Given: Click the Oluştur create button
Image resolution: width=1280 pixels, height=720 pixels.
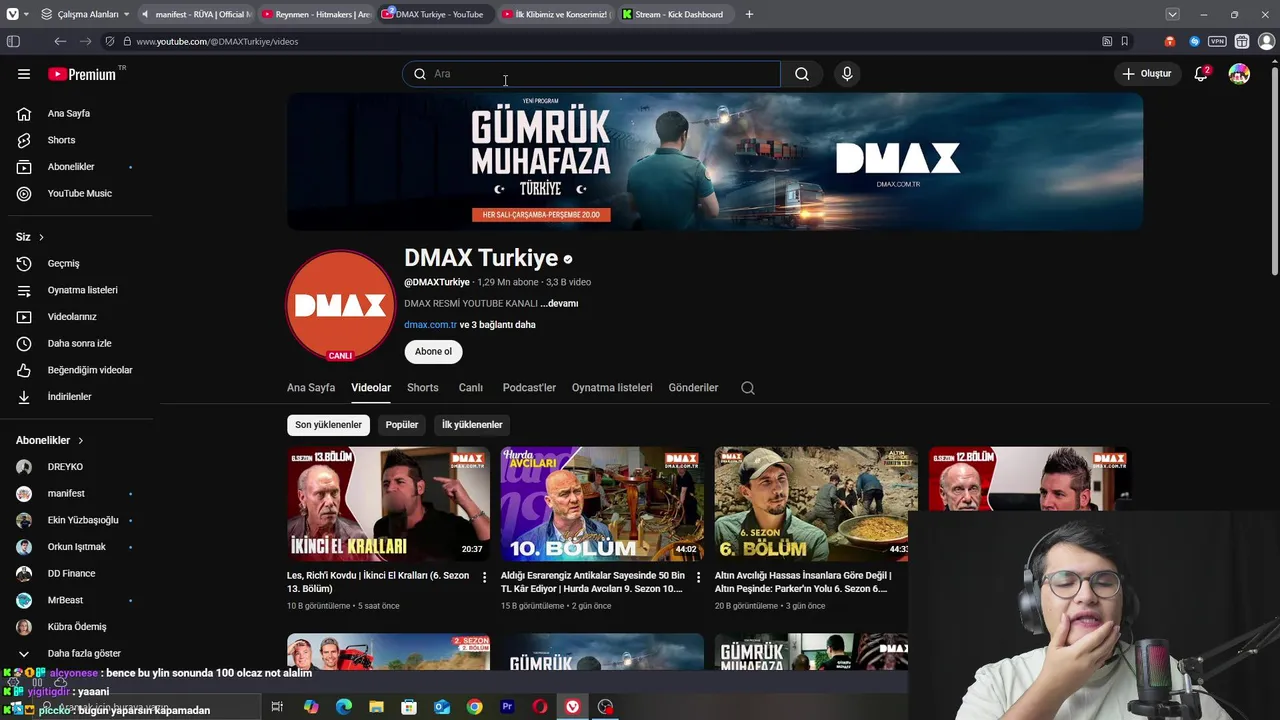Looking at the screenshot, I should tap(1146, 74).
